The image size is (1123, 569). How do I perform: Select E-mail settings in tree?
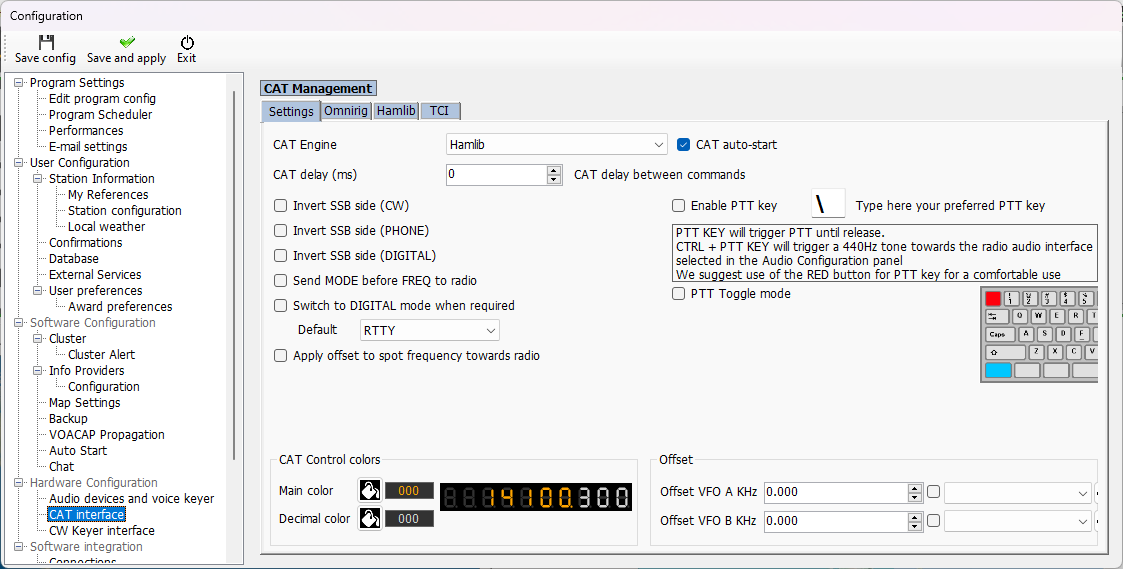pos(88,147)
